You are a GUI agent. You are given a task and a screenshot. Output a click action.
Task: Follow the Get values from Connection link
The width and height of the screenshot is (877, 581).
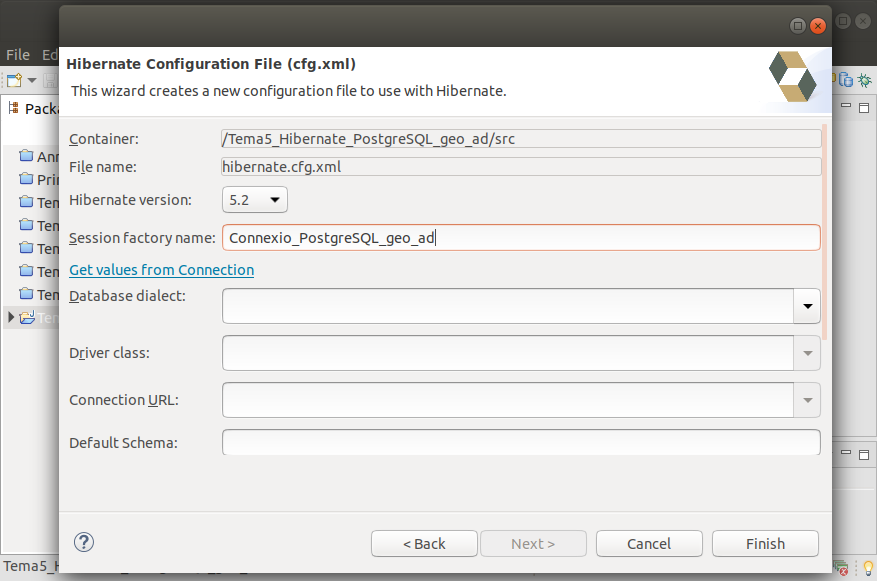[162, 270]
